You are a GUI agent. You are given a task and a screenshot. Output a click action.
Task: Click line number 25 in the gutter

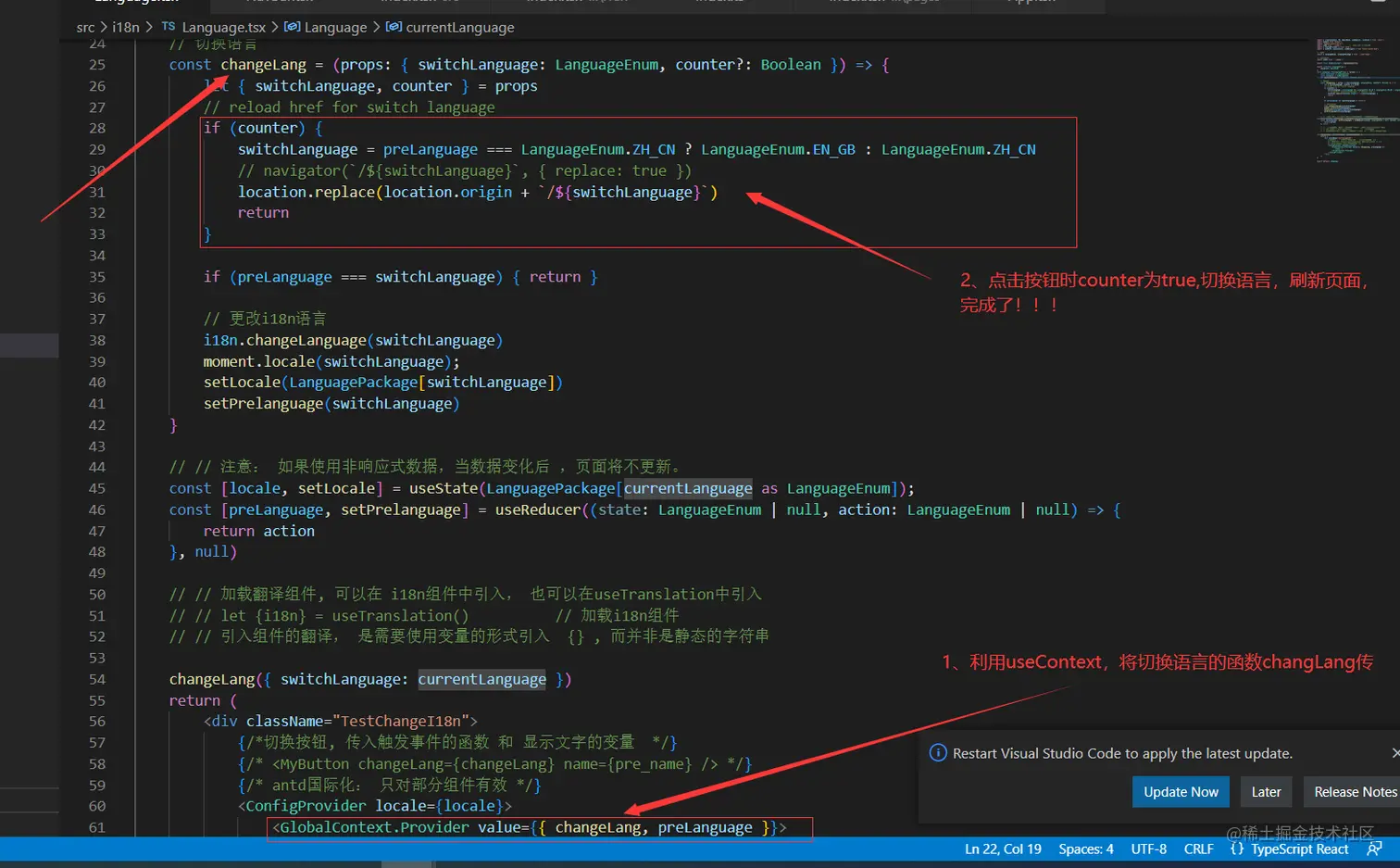[x=97, y=65]
